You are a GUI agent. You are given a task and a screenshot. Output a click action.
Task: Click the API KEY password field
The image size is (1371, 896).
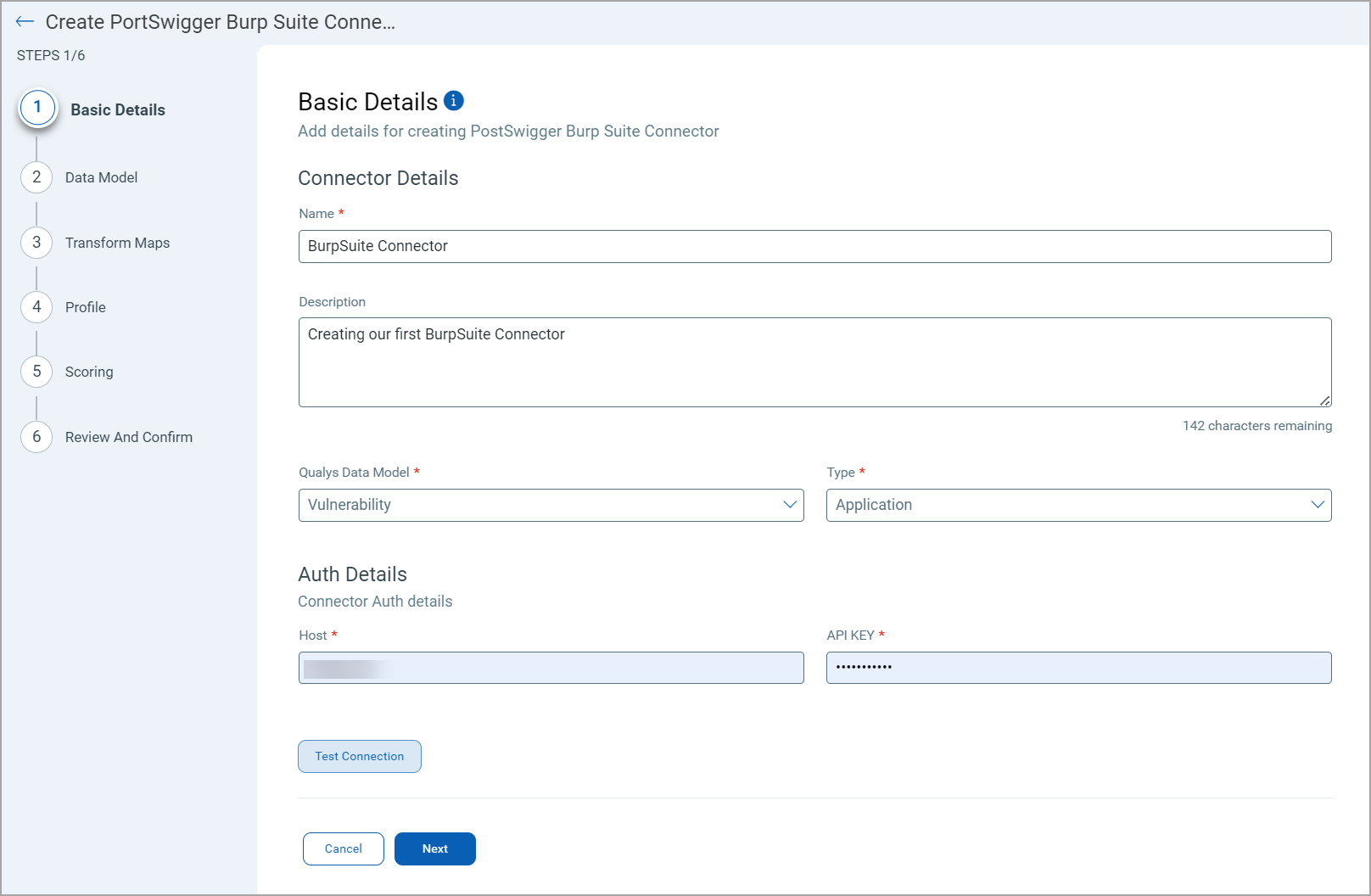pos(1078,668)
